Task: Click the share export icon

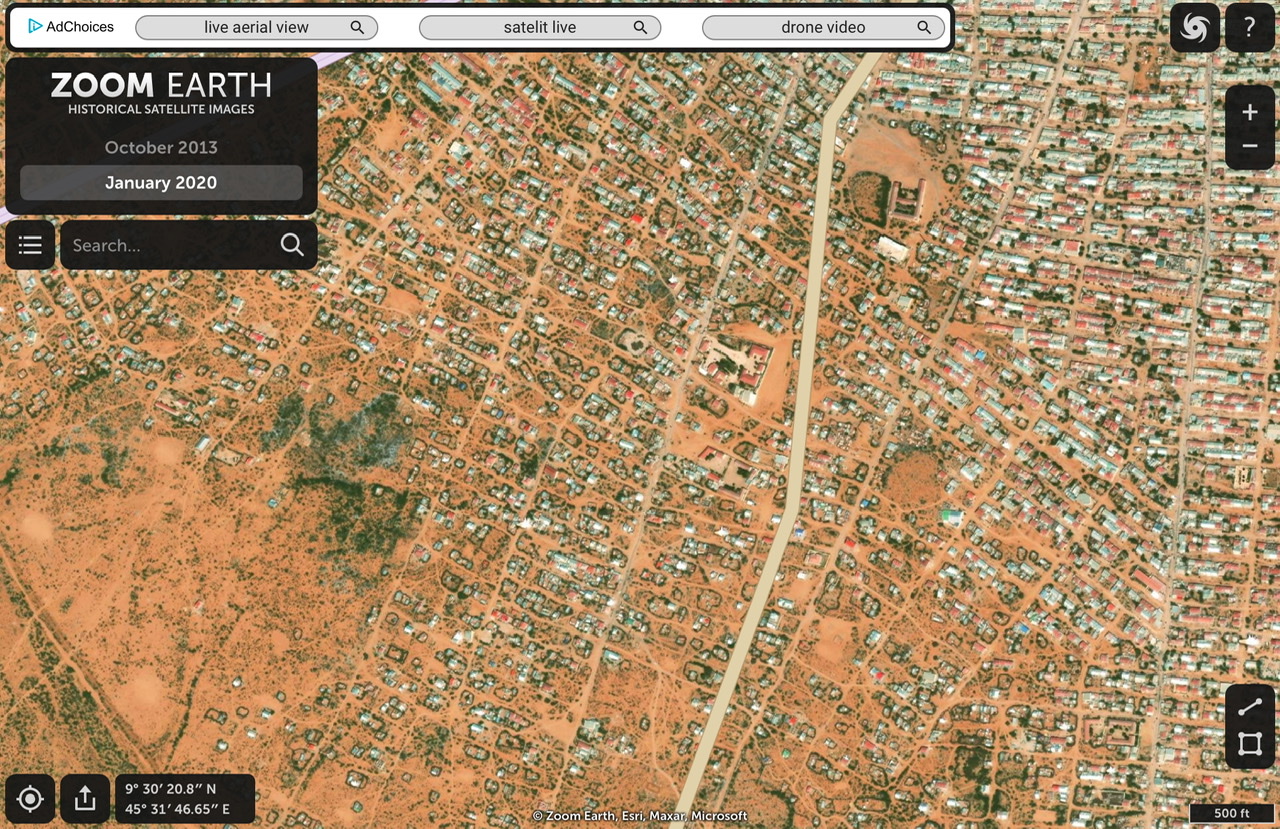Action: point(85,799)
